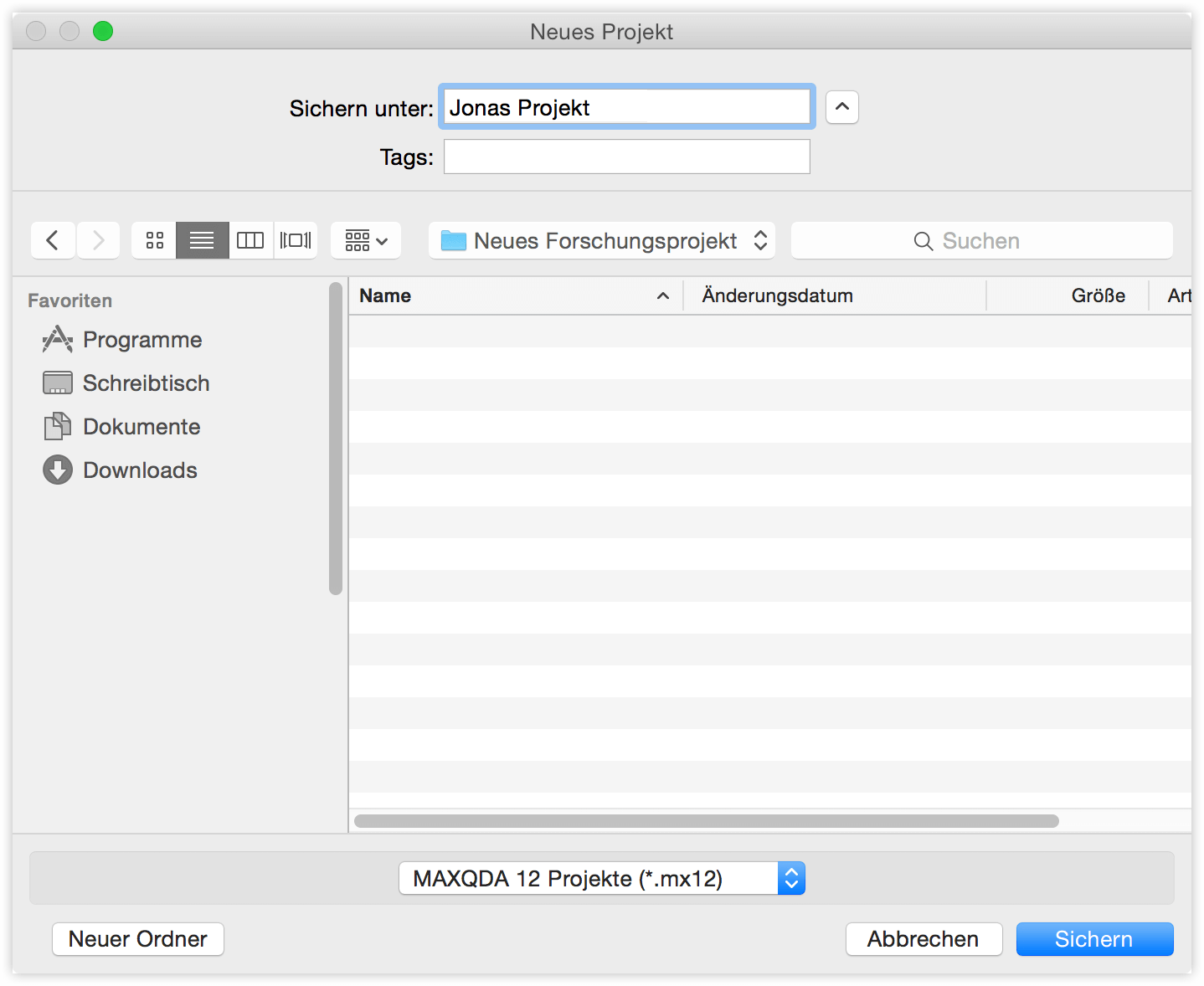Switch to list view
1204x986 pixels.
(x=202, y=241)
